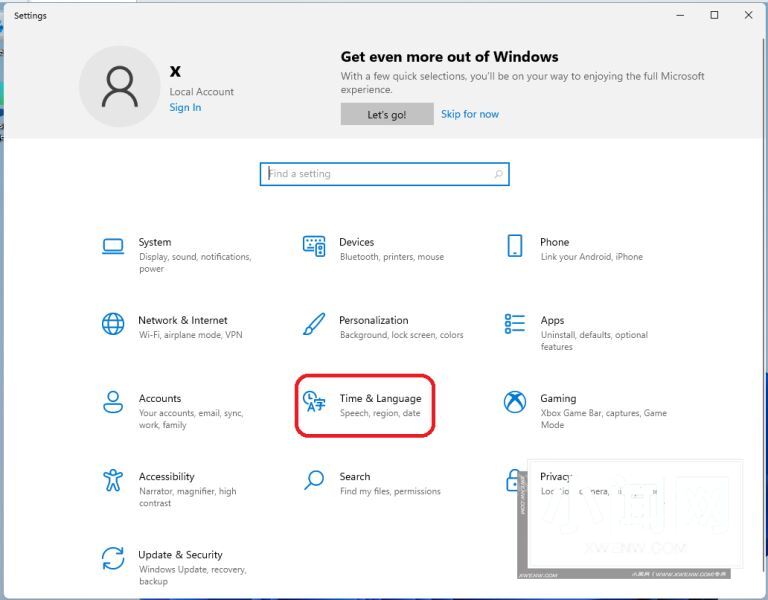The width and height of the screenshot is (768, 600).
Task: Open the Privacy padlock icon
Action: click(513, 480)
